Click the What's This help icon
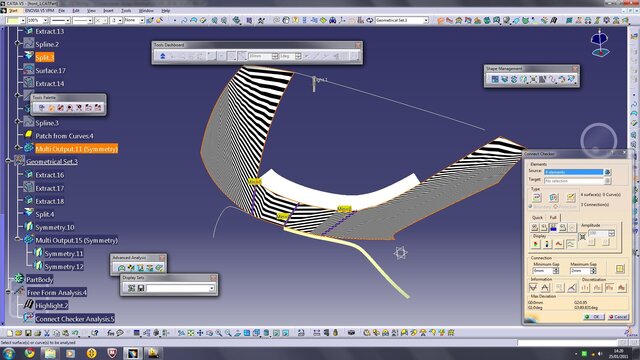640x360 pixels. click(95, 333)
